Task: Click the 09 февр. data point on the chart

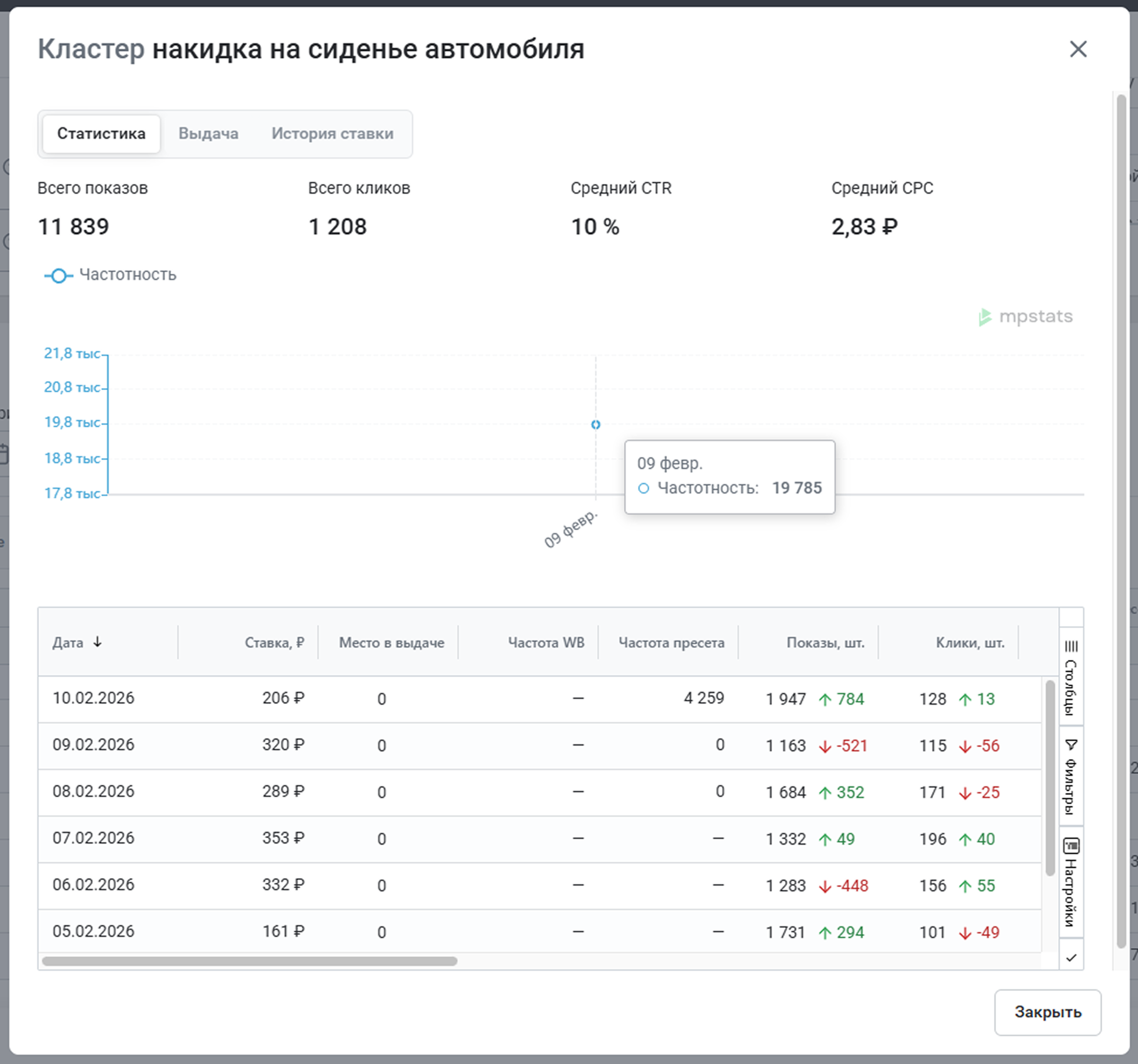Action: pos(595,425)
